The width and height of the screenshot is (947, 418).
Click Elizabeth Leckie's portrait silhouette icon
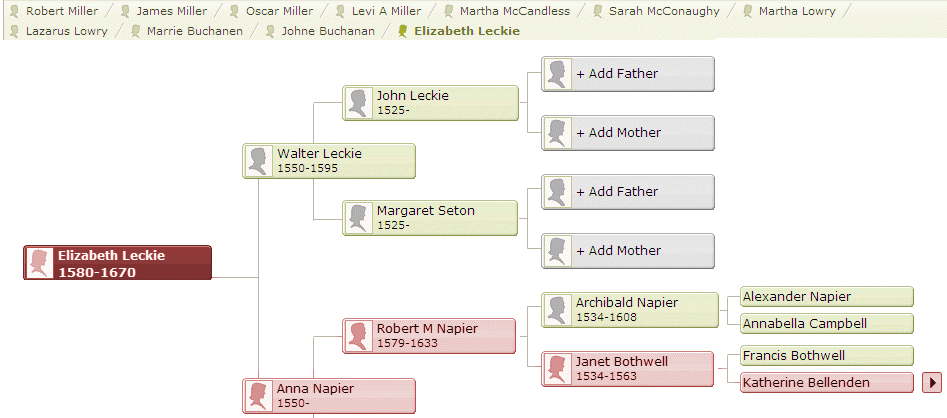39,263
